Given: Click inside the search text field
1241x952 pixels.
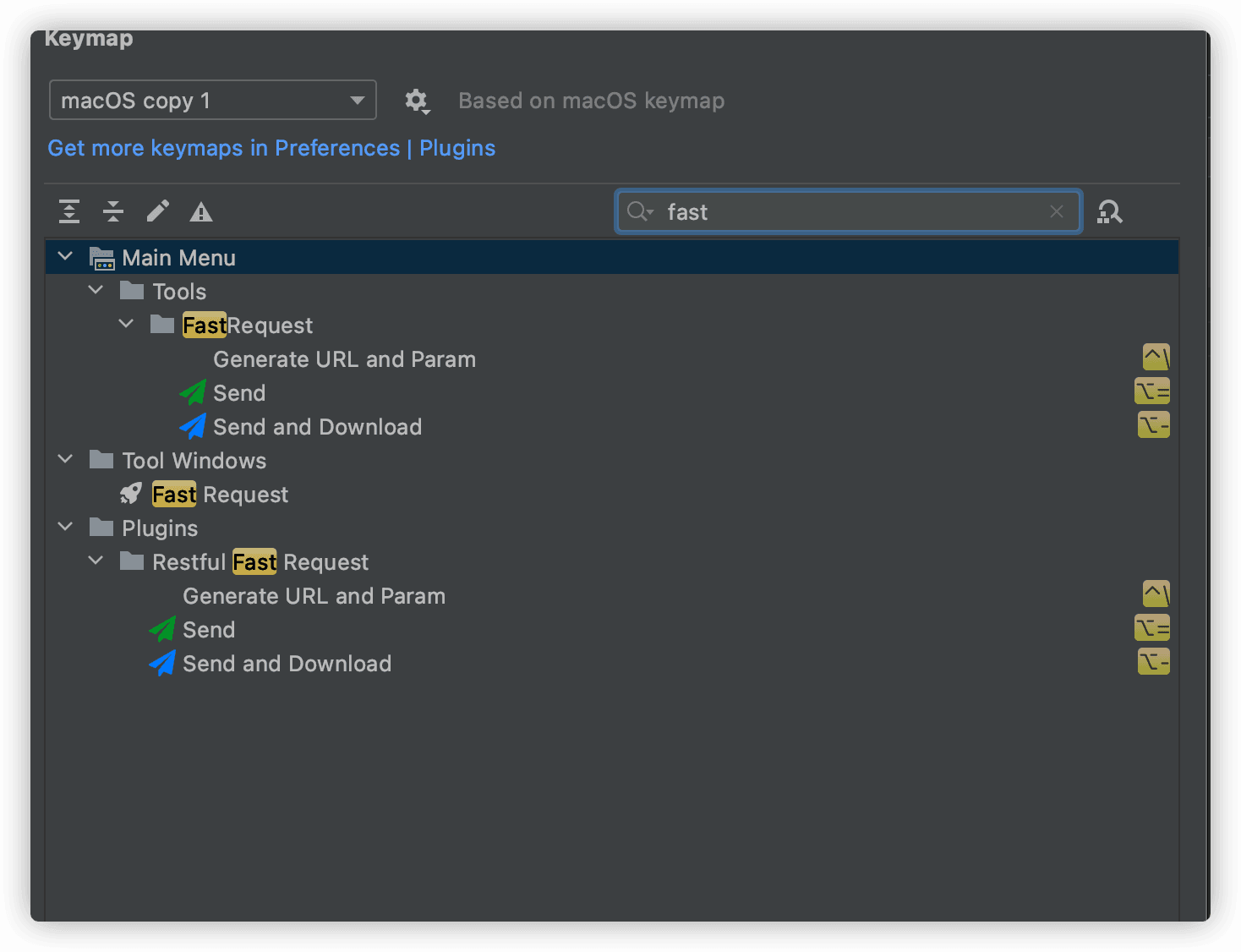Looking at the screenshot, I should click(845, 211).
